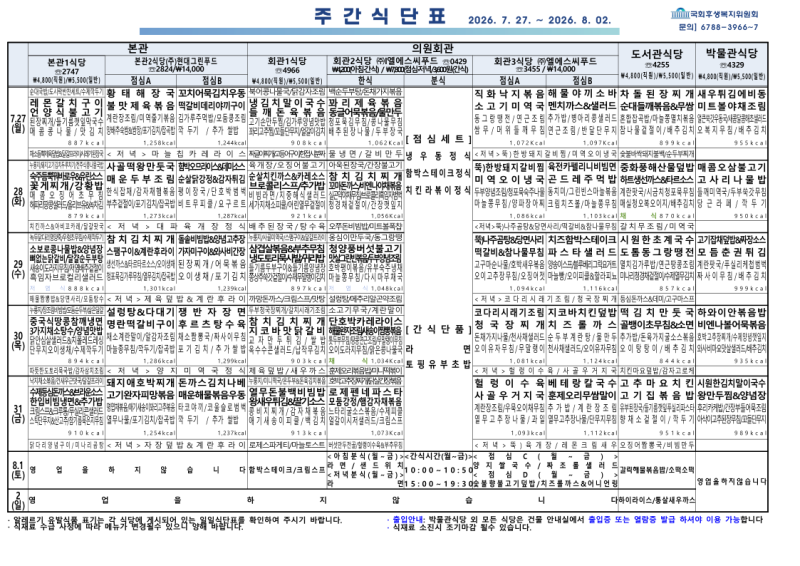Click the dinner entry 마늘칩카레라이스
Screen dimensions: 800x566
(x=199, y=153)
